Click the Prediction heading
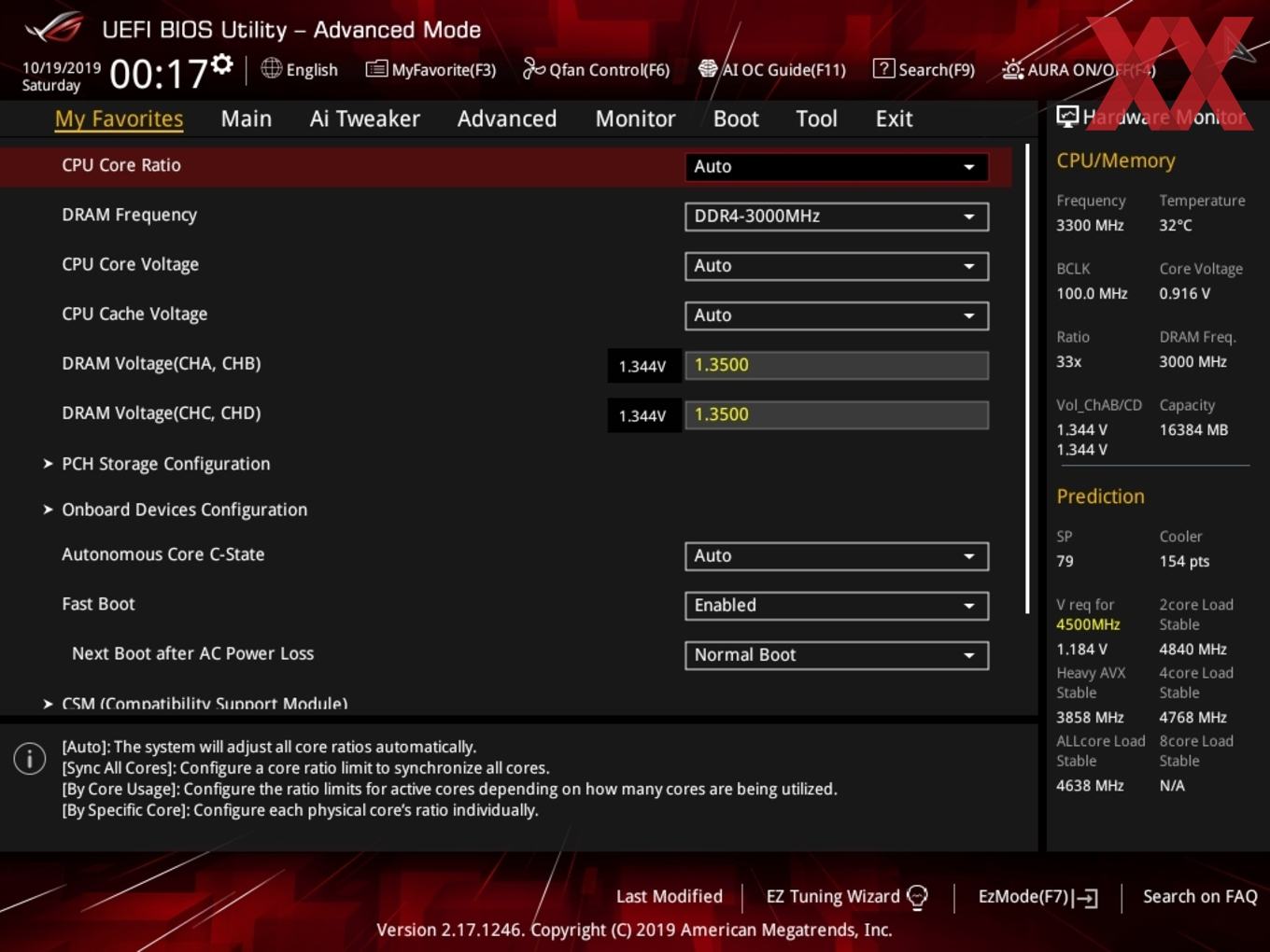 1100,497
